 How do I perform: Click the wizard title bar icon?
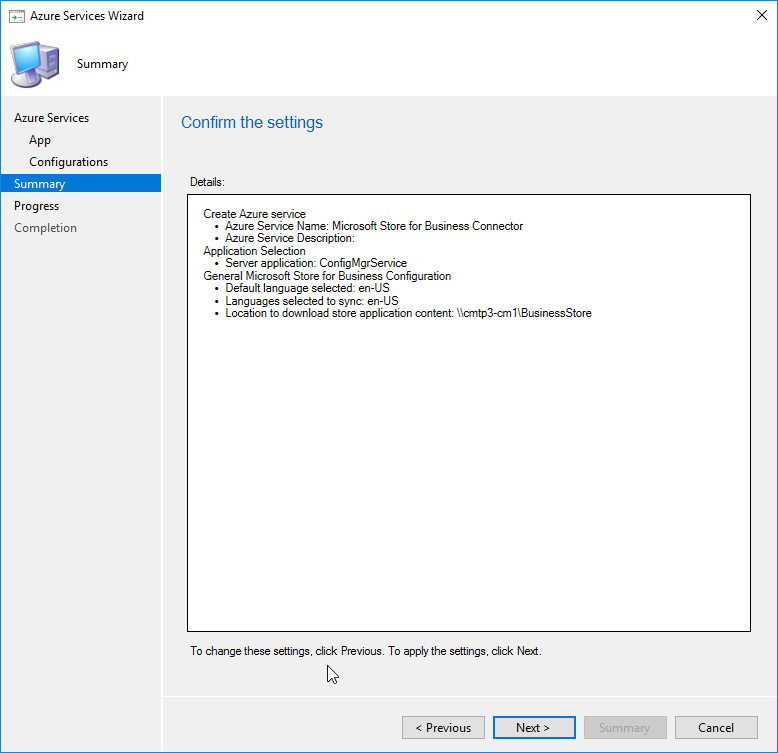pos(17,16)
